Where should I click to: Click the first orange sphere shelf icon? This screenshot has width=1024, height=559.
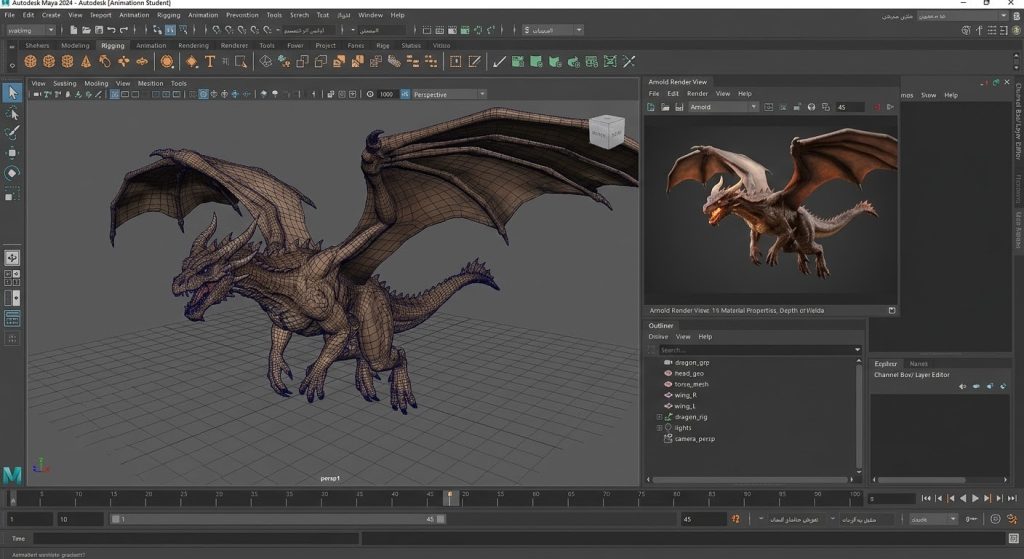(x=30, y=61)
